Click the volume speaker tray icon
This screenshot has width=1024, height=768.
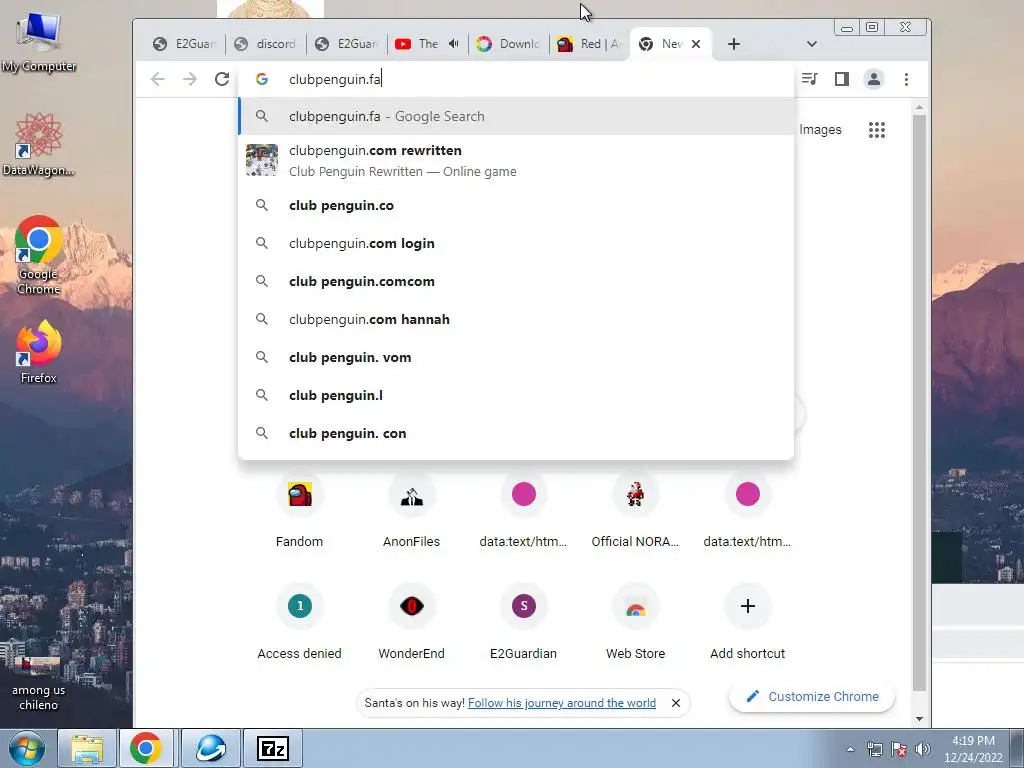pos(922,749)
